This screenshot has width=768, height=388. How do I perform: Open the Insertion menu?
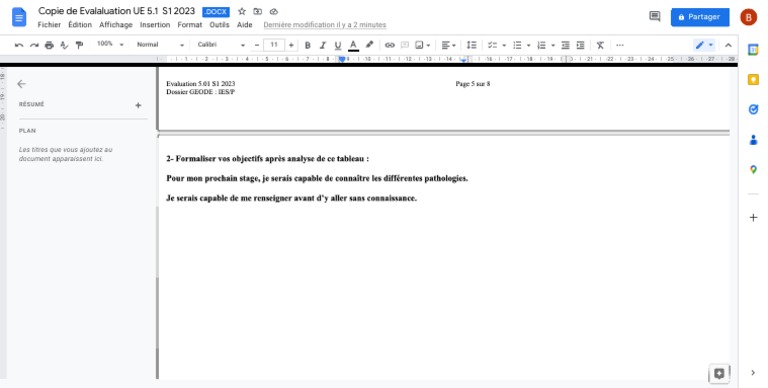pyautogui.click(x=155, y=24)
